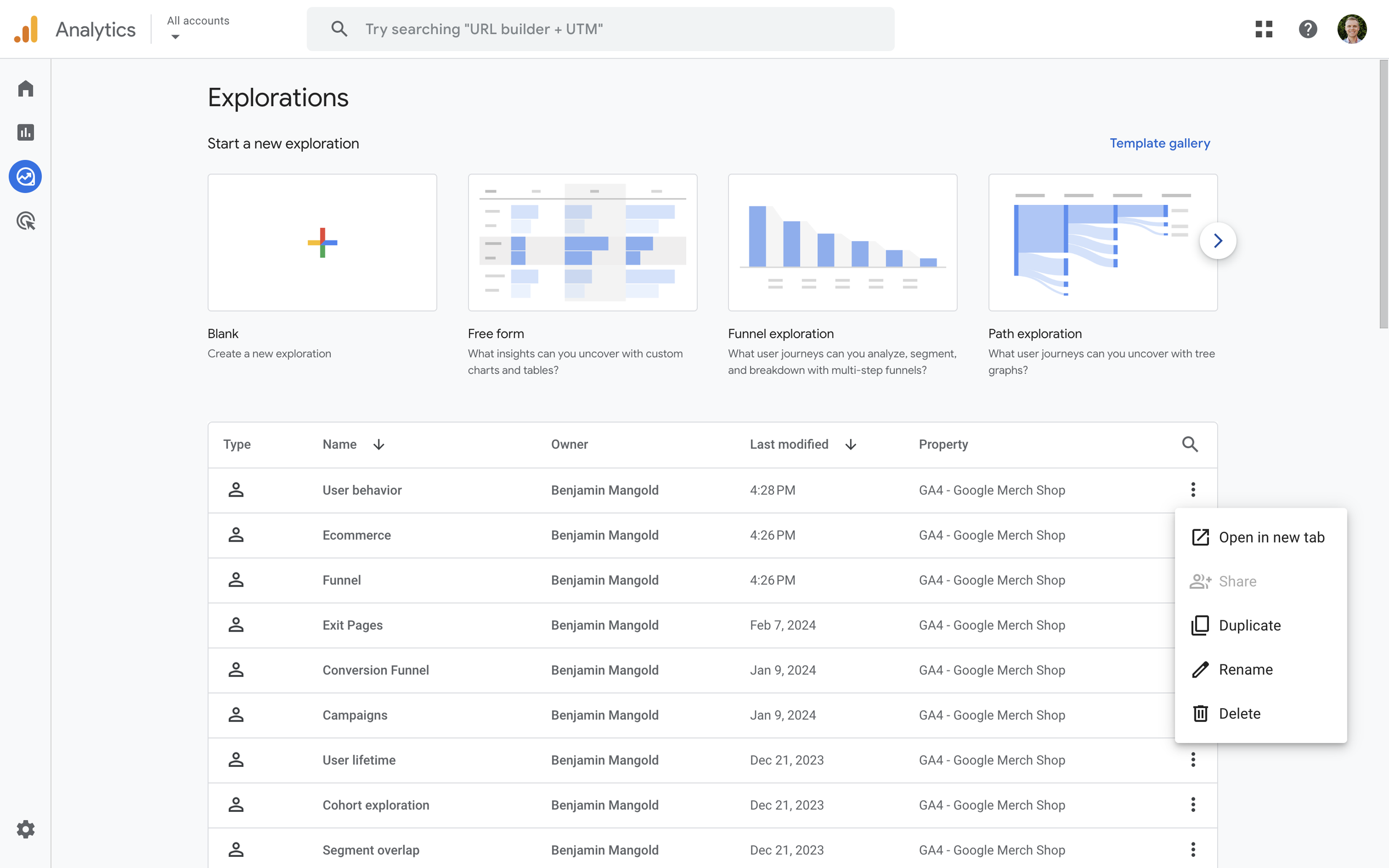Open the Reports section in the sidebar
This screenshot has height=868, width=1389.
[25, 132]
